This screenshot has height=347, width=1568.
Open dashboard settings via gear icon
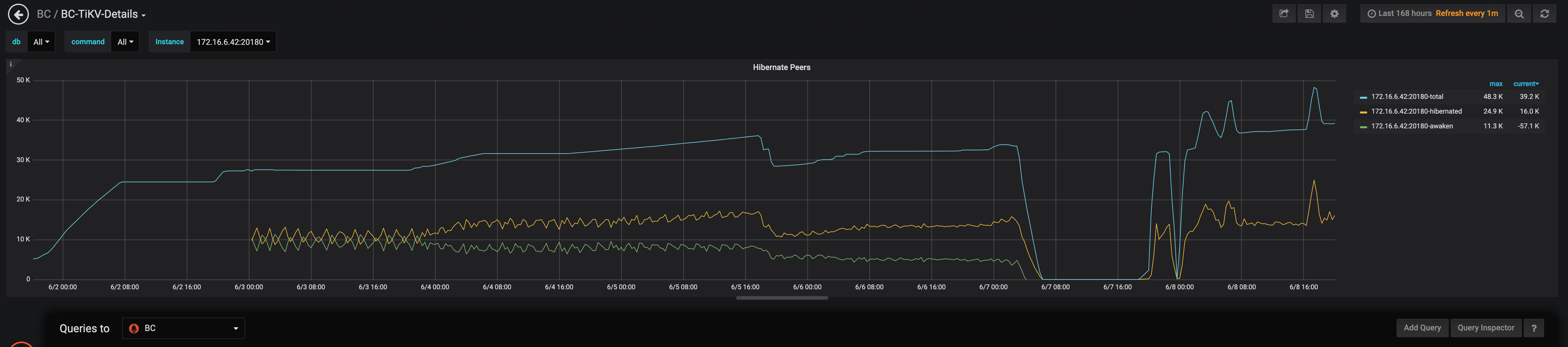click(1334, 13)
